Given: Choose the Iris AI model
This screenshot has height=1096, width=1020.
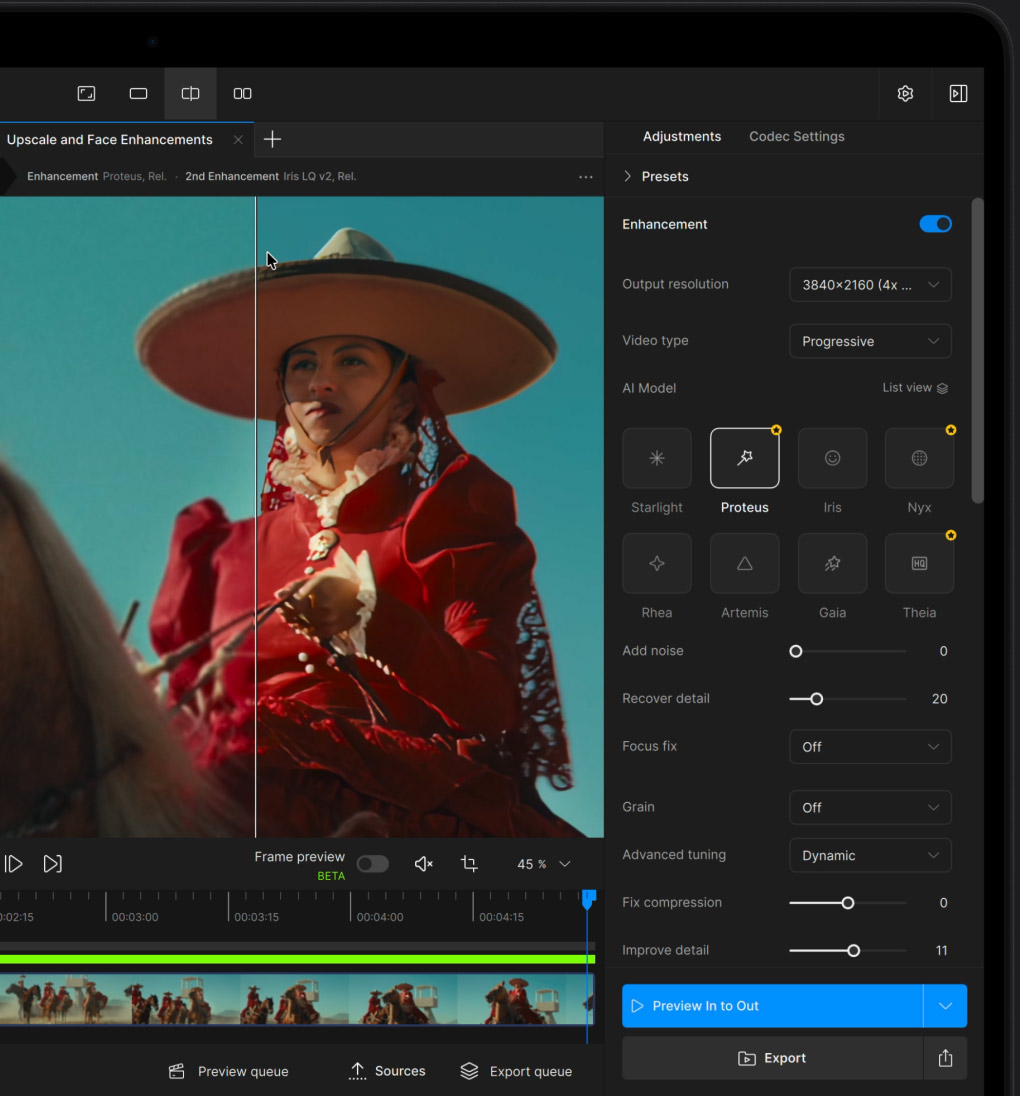Looking at the screenshot, I should coord(832,458).
